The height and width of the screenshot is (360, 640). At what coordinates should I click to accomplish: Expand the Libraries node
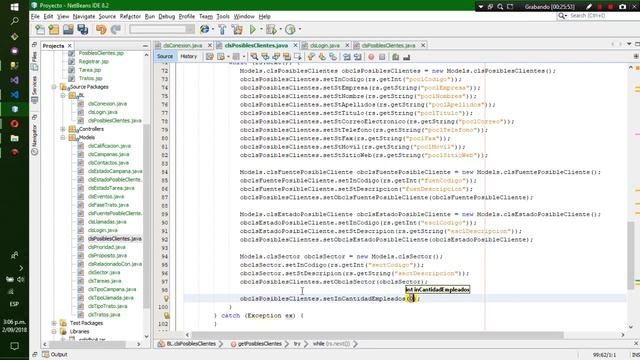pos(54,331)
